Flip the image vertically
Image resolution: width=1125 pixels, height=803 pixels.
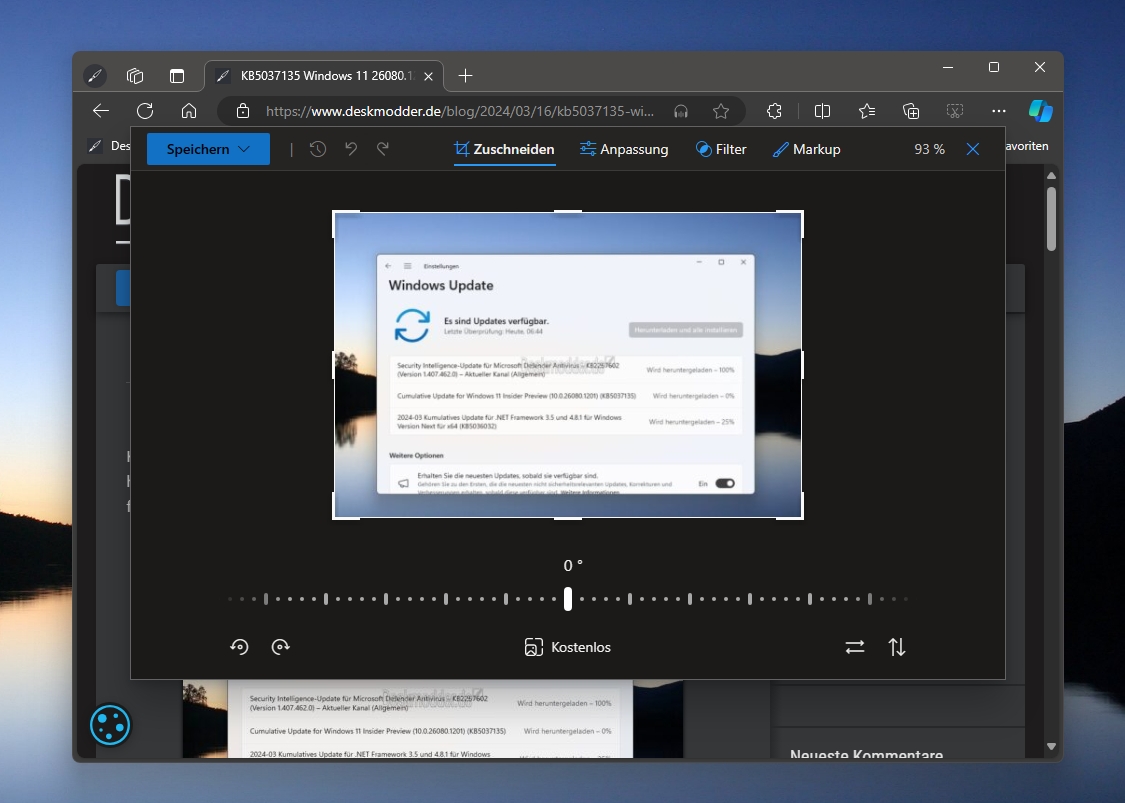click(897, 647)
